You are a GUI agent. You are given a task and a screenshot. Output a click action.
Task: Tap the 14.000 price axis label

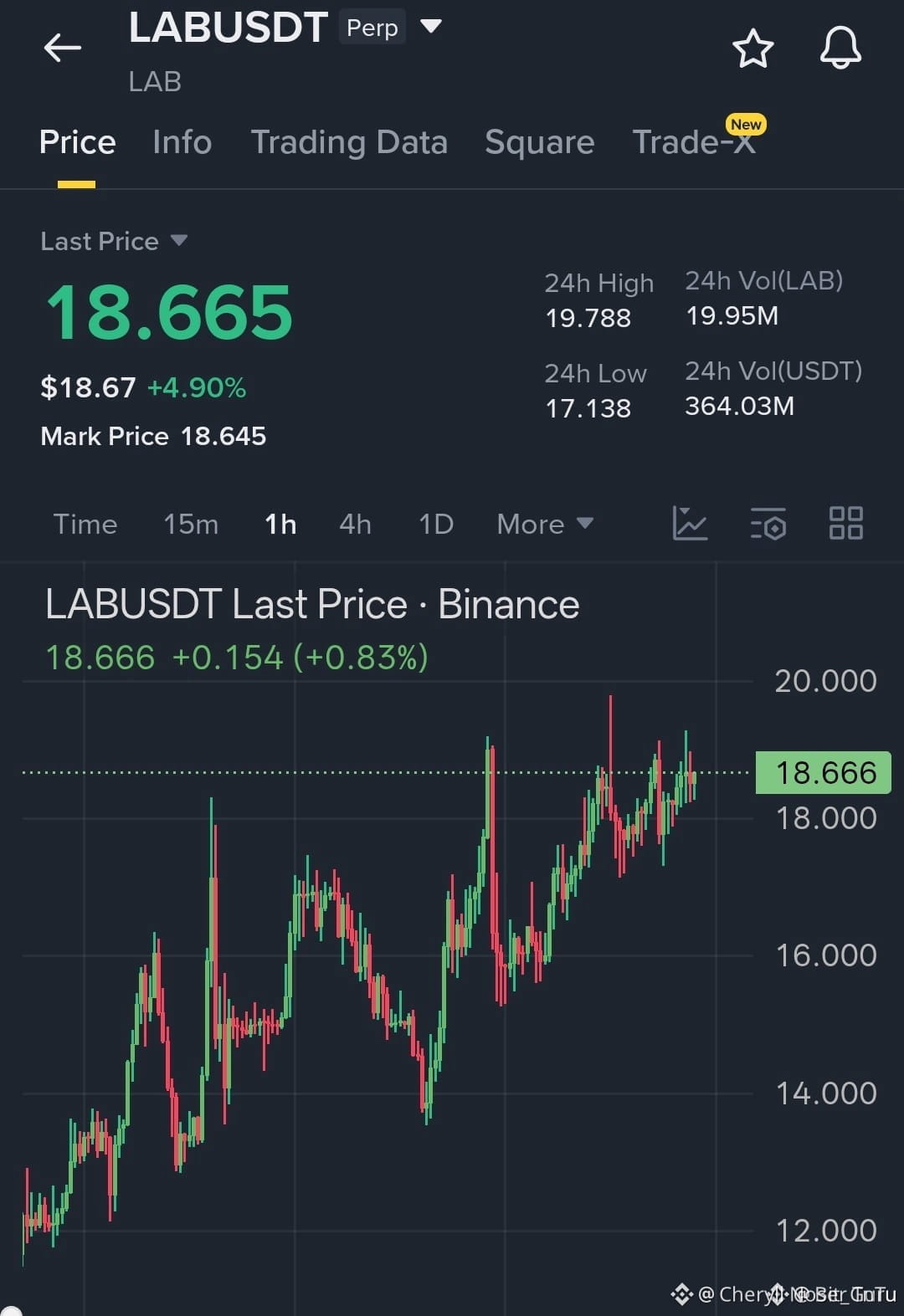(826, 1093)
